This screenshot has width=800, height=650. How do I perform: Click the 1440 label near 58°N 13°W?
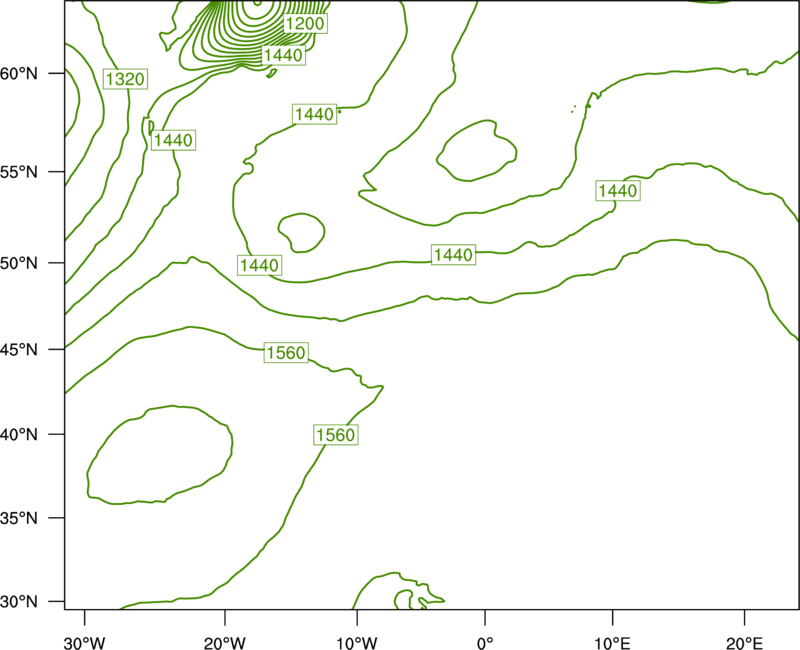tap(315, 114)
